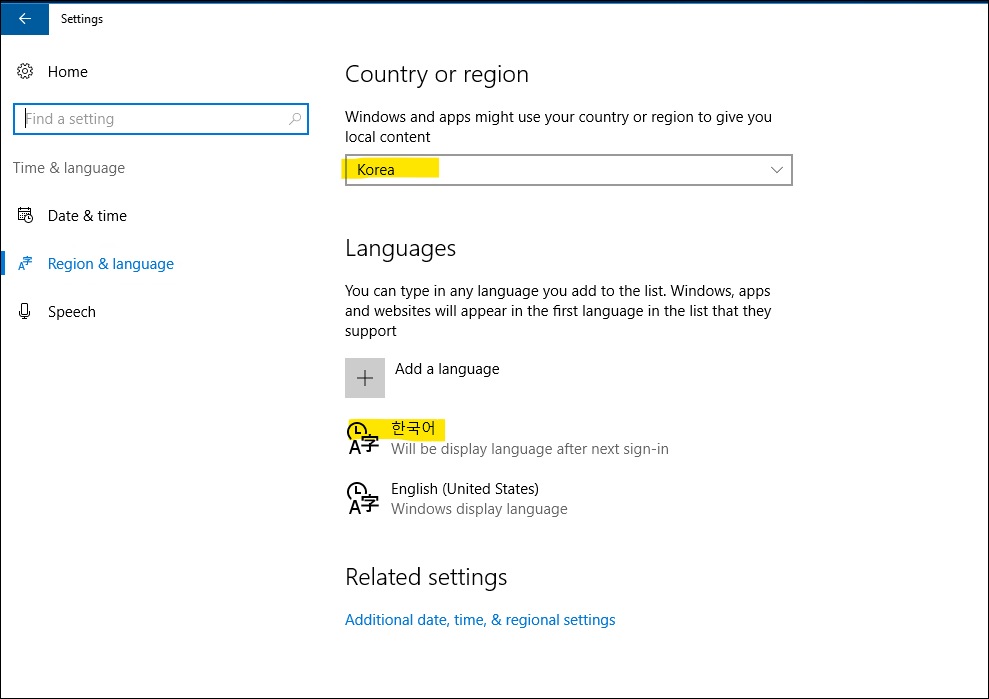Click the Speech microphone icon

(x=25, y=312)
